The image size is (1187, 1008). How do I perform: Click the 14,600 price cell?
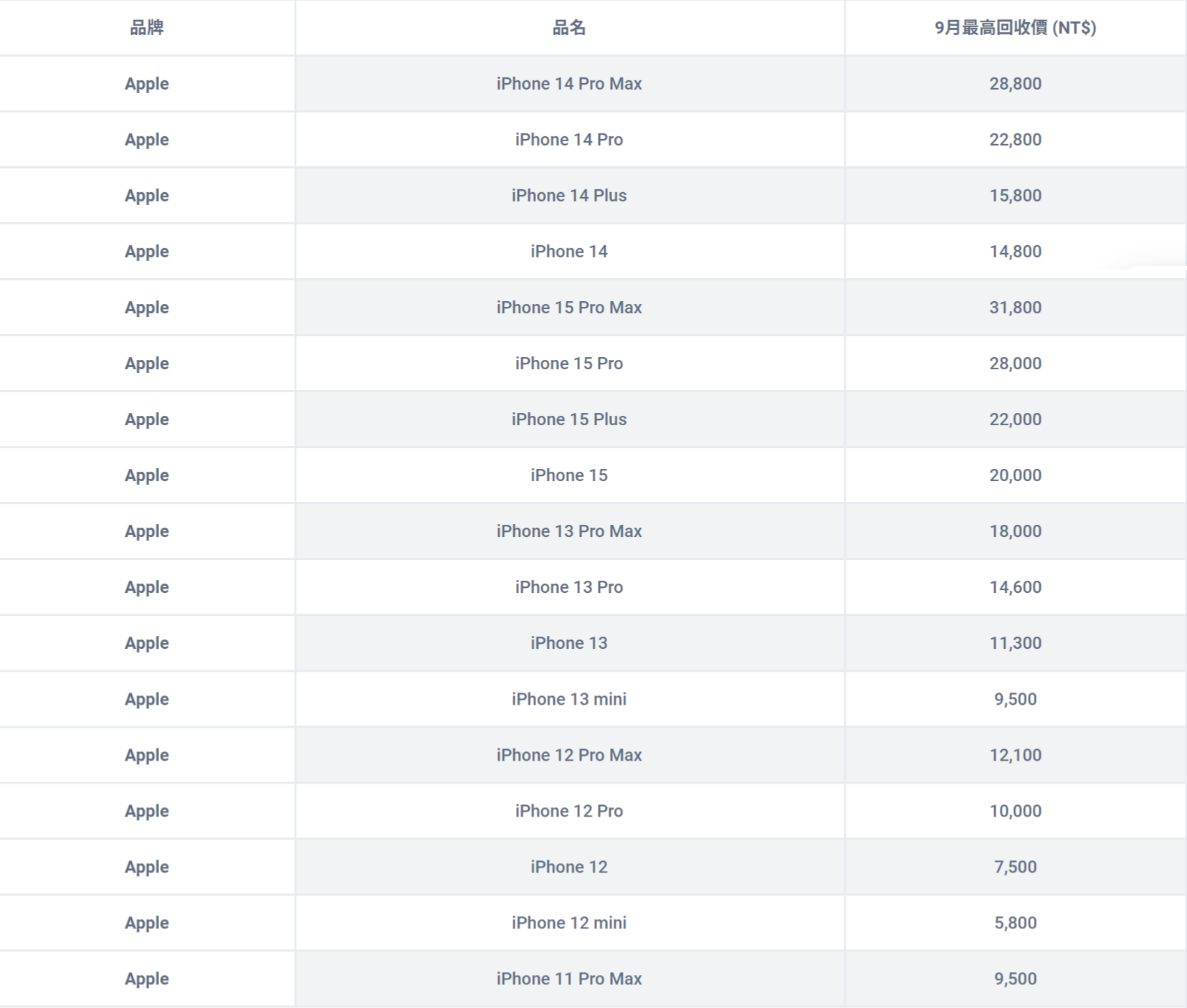tap(1015, 587)
